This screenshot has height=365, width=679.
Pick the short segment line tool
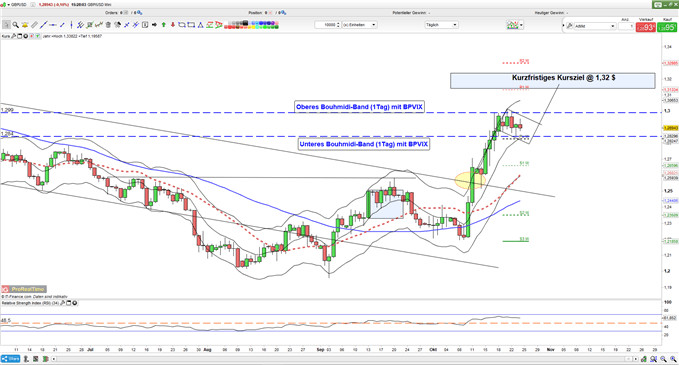[62, 25]
